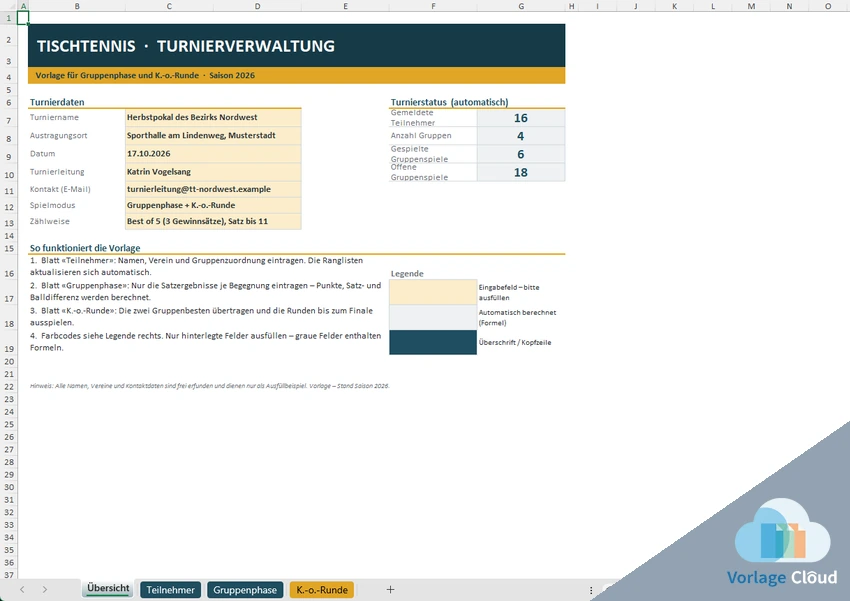This screenshot has height=601, width=850.
Task: Click the Automatisch berechnet legend swatch
Action: pos(433,318)
